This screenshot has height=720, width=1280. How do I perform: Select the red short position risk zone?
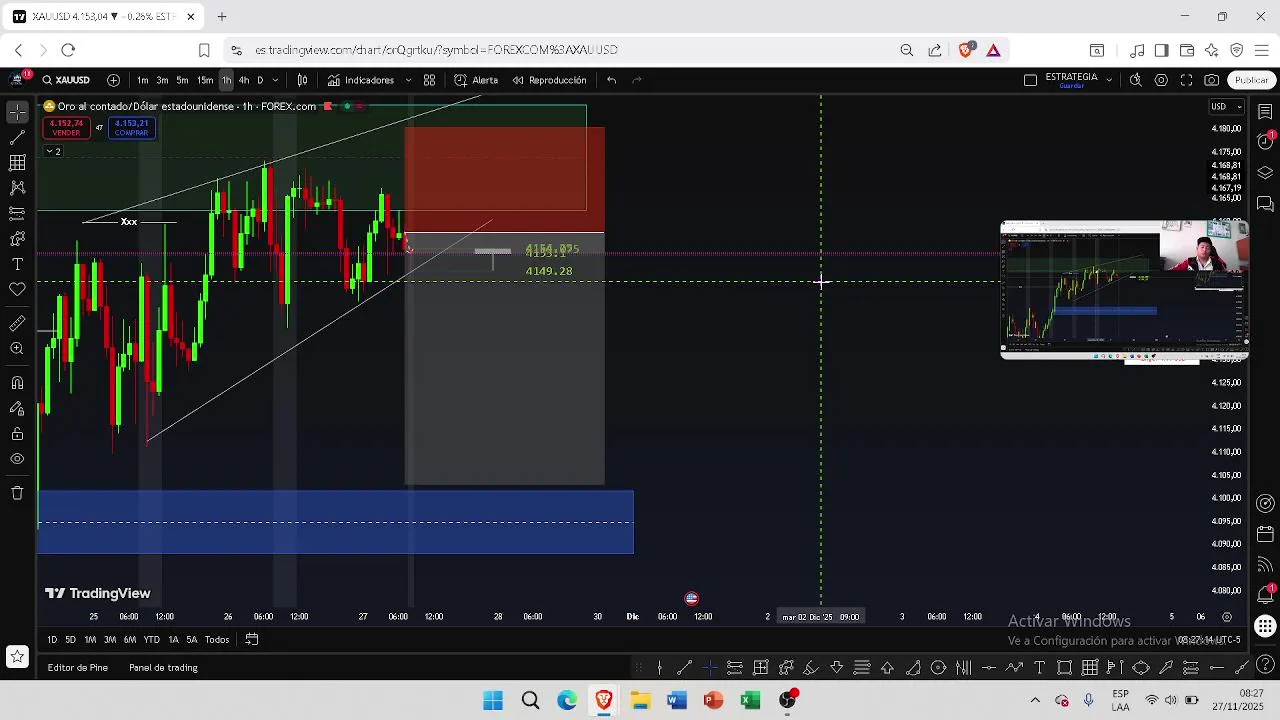point(505,180)
